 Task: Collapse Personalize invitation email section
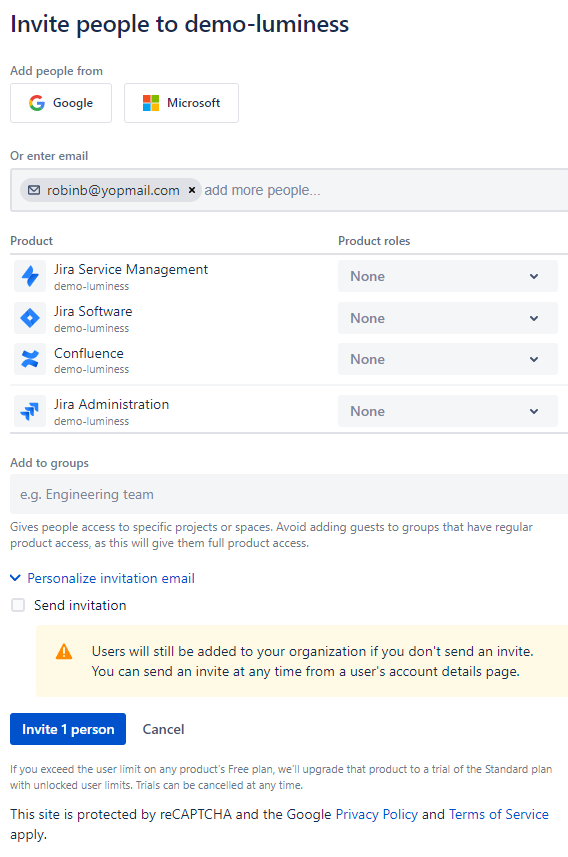103,578
